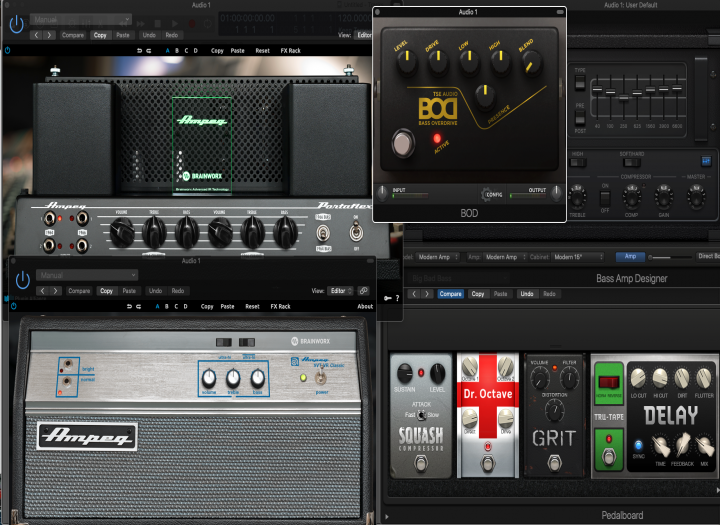Toggle the Delay Sync button
This screenshot has height=525, width=720.
click(x=638, y=445)
